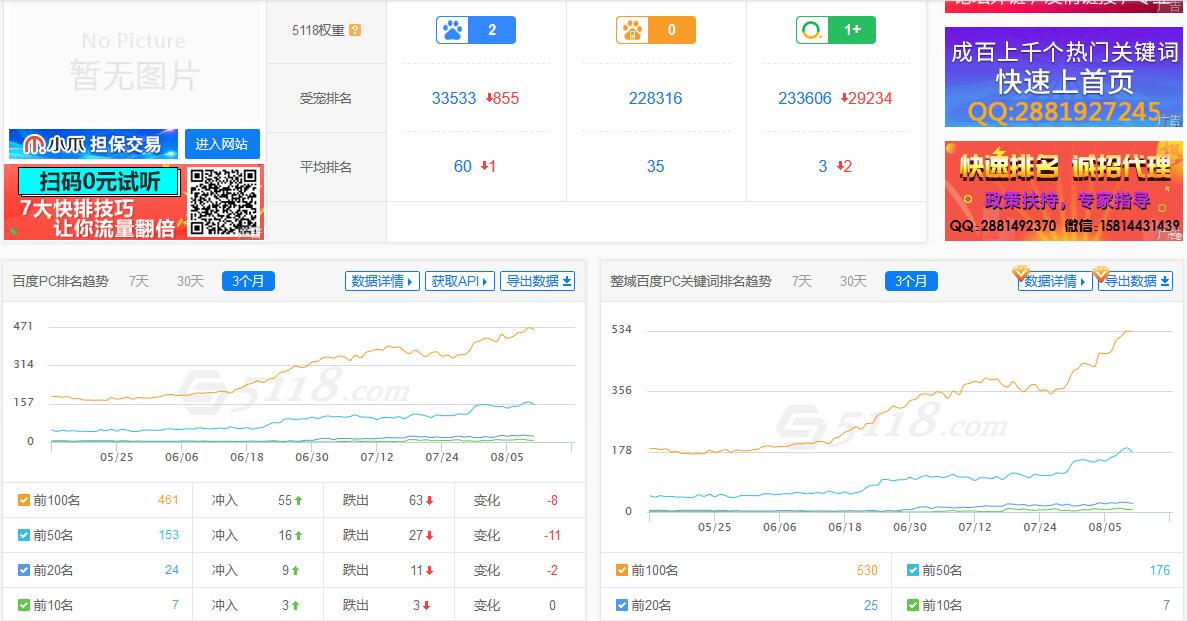Uncheck 前10名 in 整域百度PC关键词 panel

[x=912, y=605]
